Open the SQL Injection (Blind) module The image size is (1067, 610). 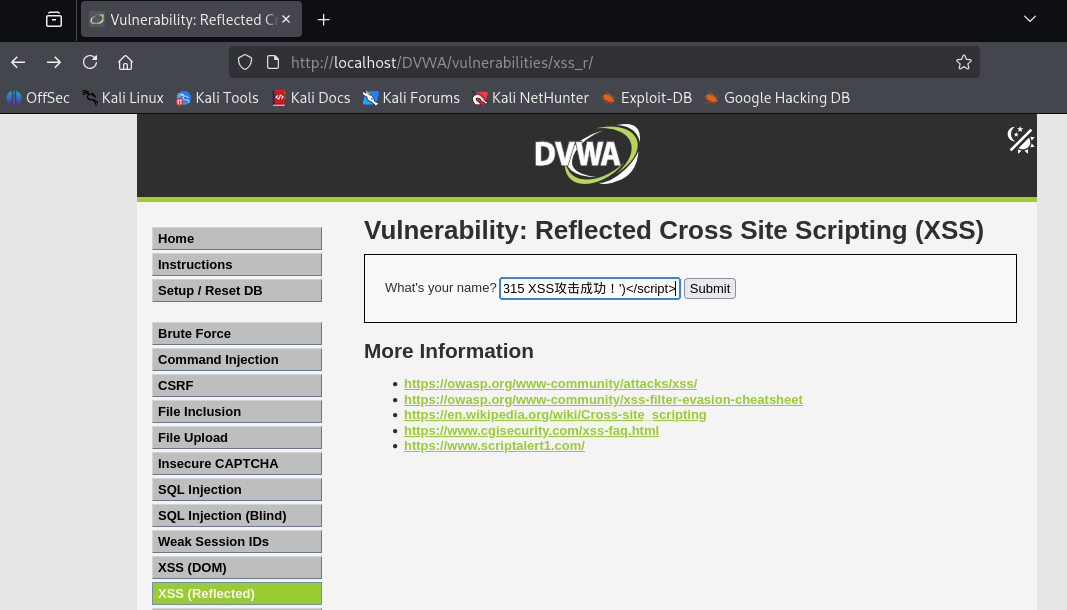pos(237,515)
